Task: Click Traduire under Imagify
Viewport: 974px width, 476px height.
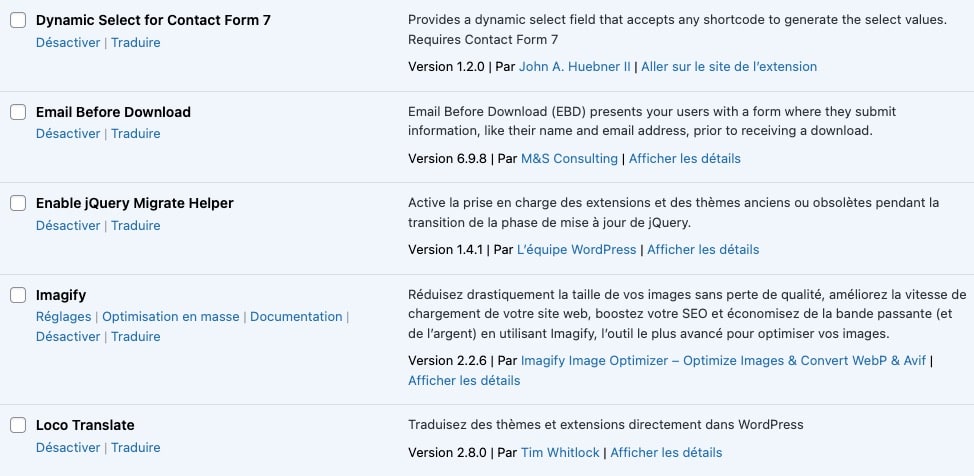Action: pos(135,336)
